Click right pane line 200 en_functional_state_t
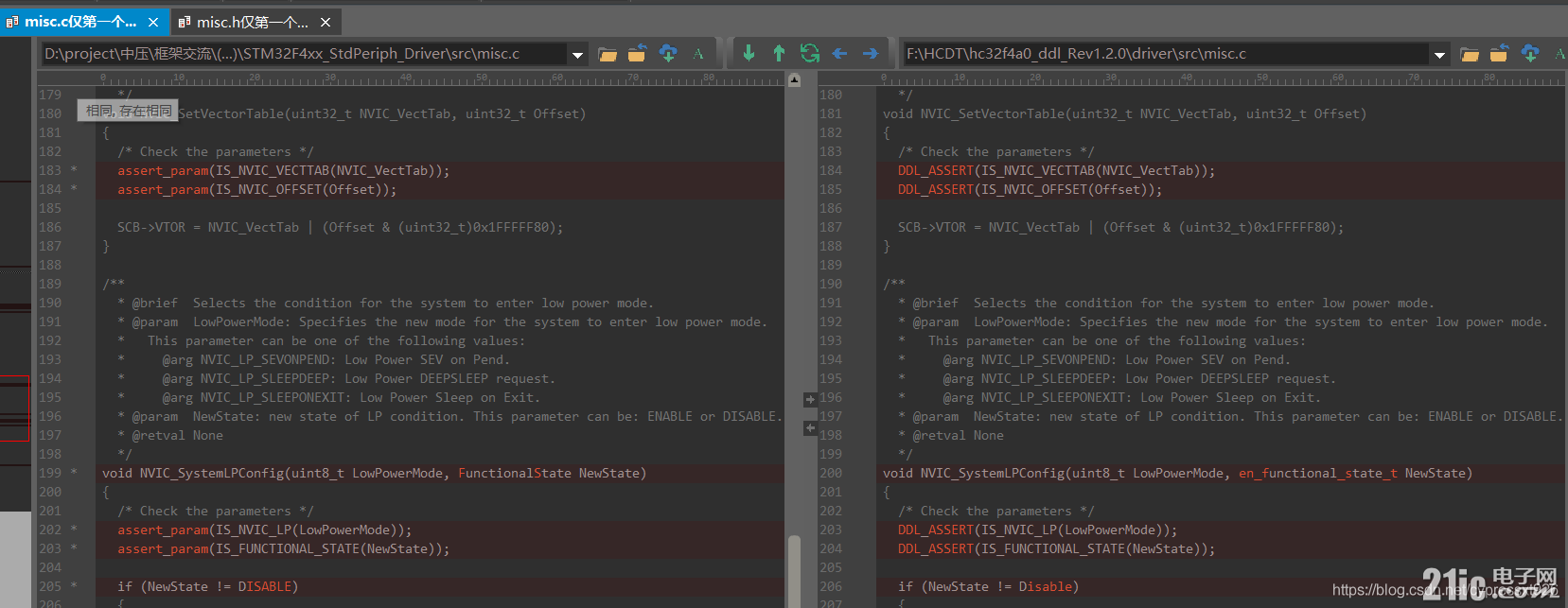The width and height of the screenshot is (1568, 608). [1318, 473]
